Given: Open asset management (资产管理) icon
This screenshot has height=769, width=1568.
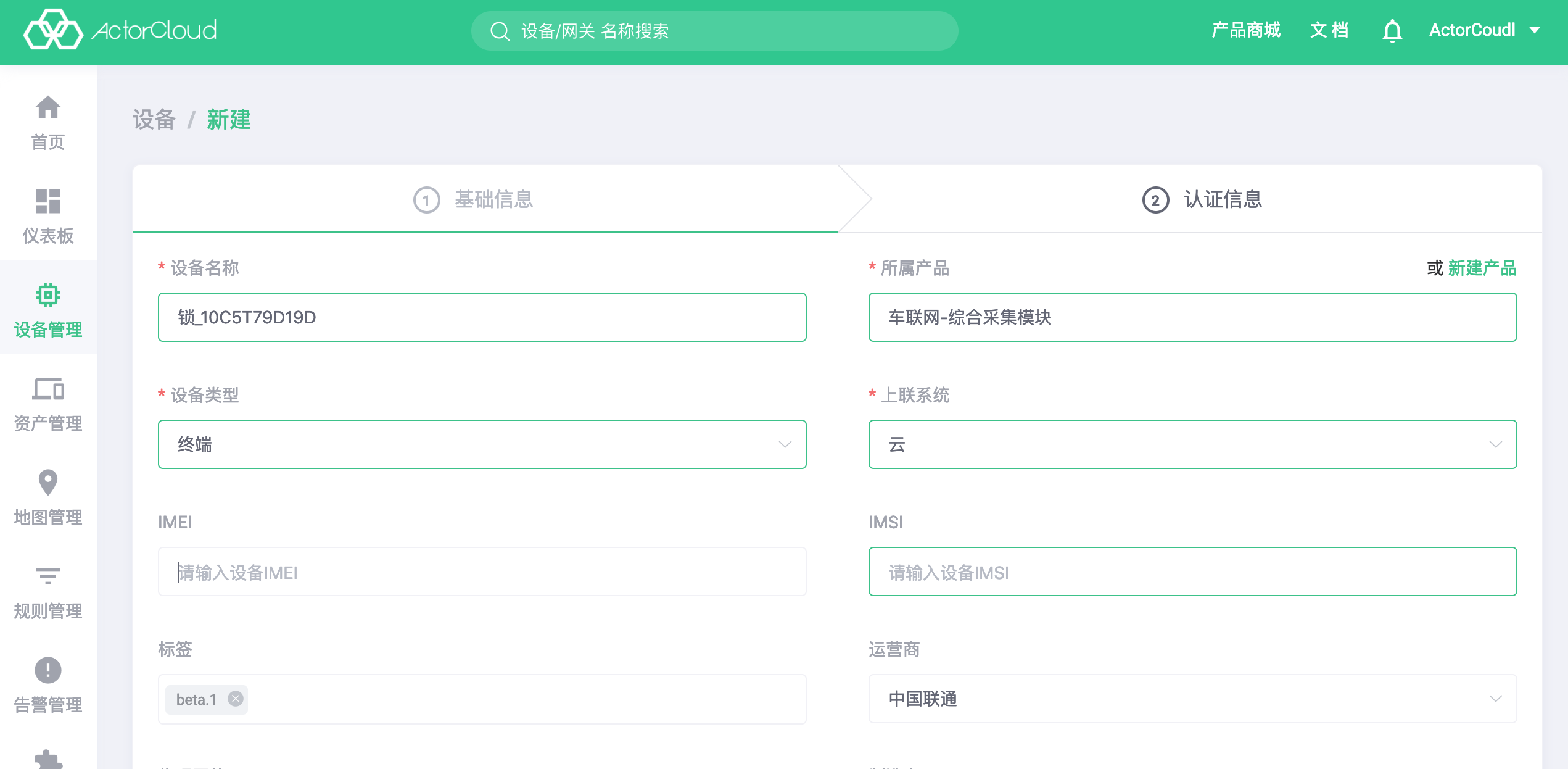Looking at the screenshot, I should (x=47, y=389).
